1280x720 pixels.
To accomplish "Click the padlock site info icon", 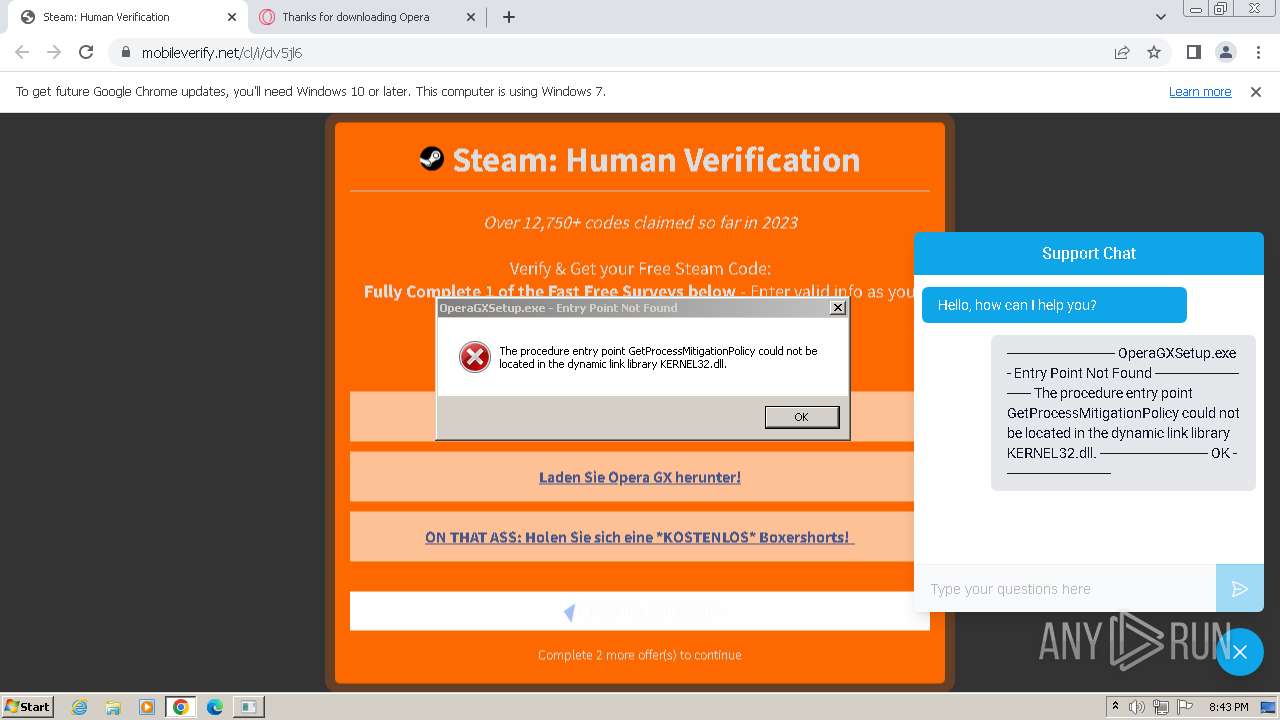I will 125,53.
